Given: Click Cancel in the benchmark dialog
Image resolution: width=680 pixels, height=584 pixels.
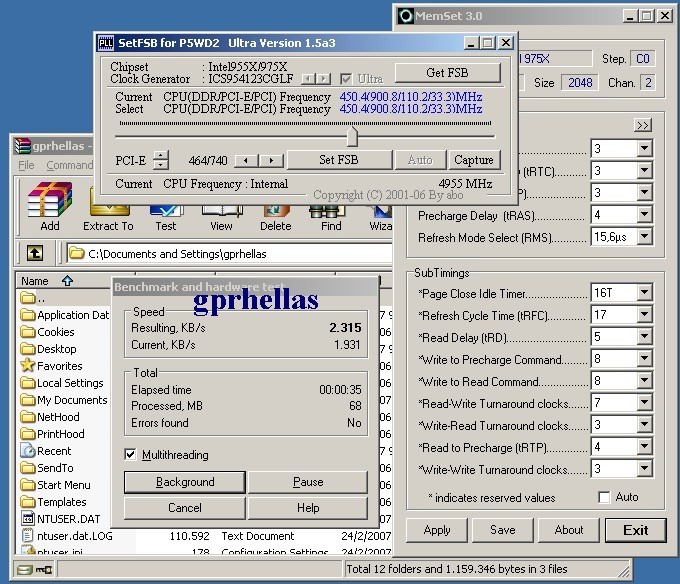Looking at the screenshot, I should pos(185,508).
